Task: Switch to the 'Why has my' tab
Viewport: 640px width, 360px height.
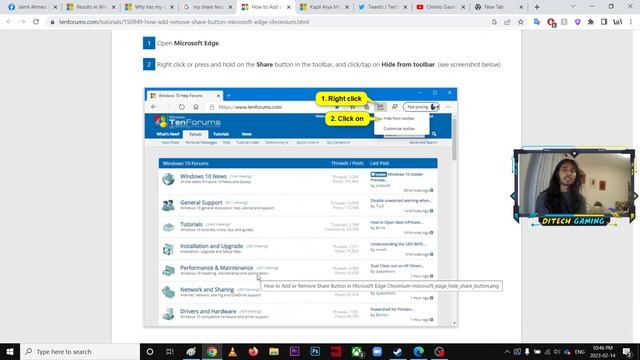Action: pyautogui.click(x=148, y=7)
